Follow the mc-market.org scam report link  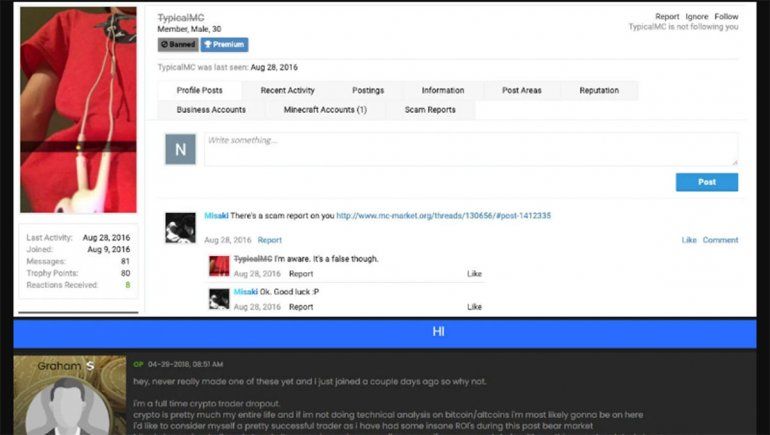click(443, 216)
